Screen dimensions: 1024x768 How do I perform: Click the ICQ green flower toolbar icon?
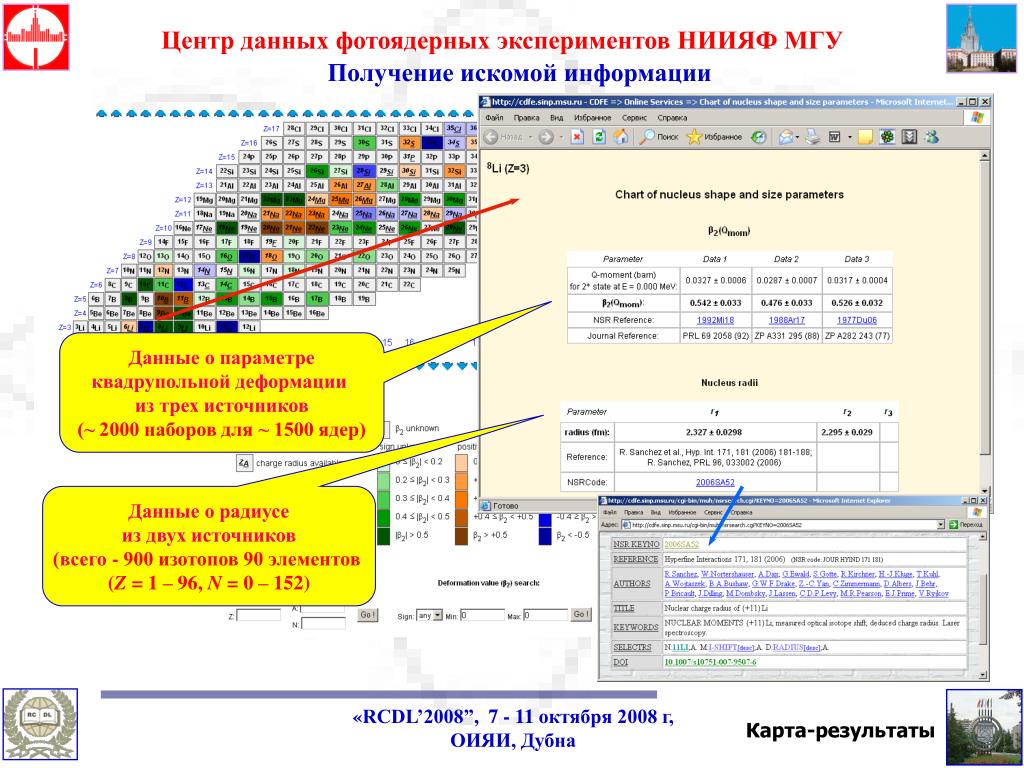887,137
